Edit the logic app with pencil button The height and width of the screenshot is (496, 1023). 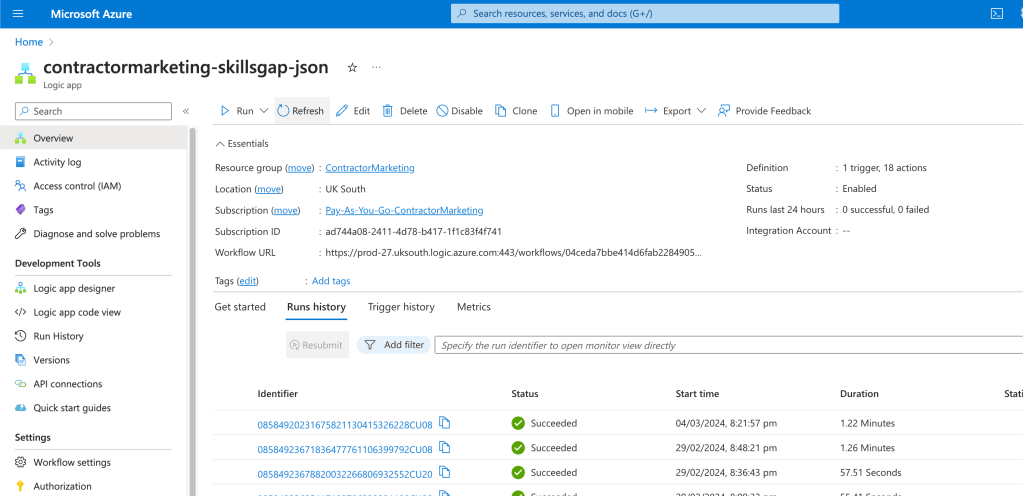353,111
